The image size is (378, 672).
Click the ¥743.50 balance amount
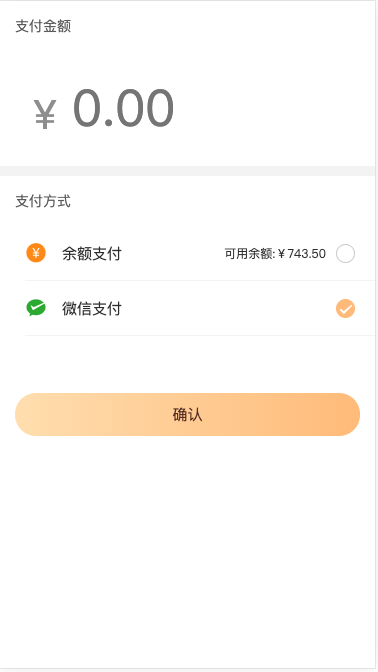(302, 254)
